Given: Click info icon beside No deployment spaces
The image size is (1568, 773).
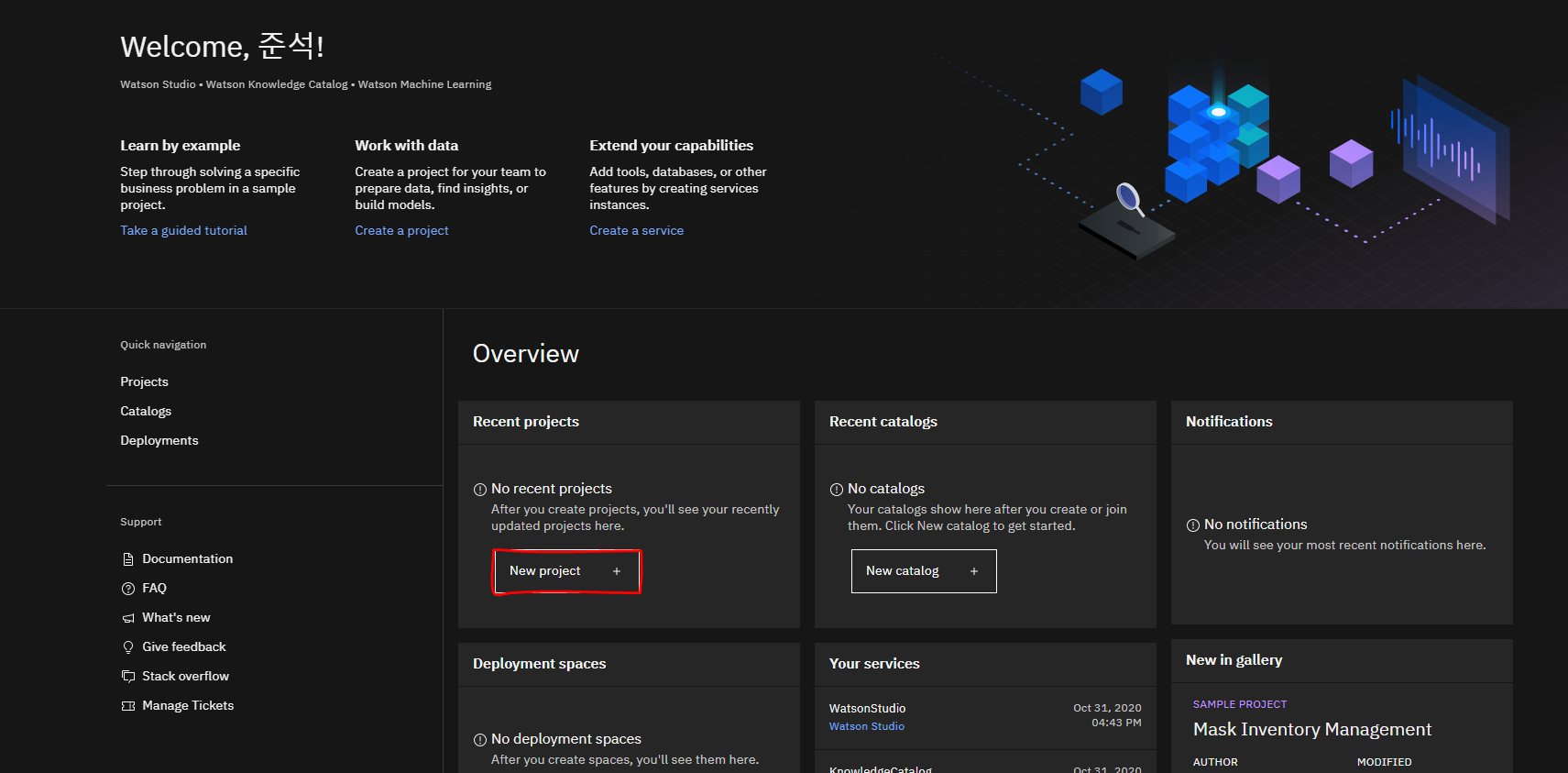Looking at the screenshot, I should tap(480, 740).
